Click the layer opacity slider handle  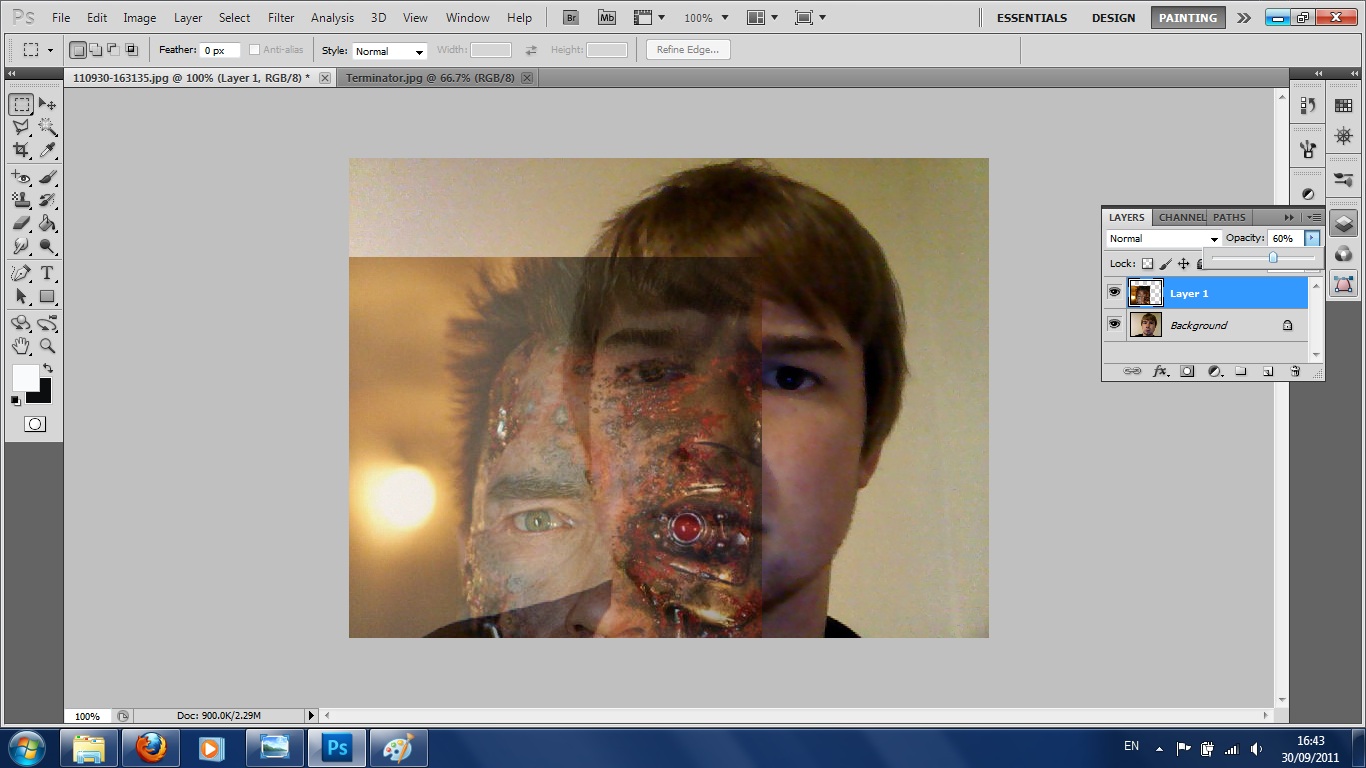pyautogui.click(x=1273, y=258)
